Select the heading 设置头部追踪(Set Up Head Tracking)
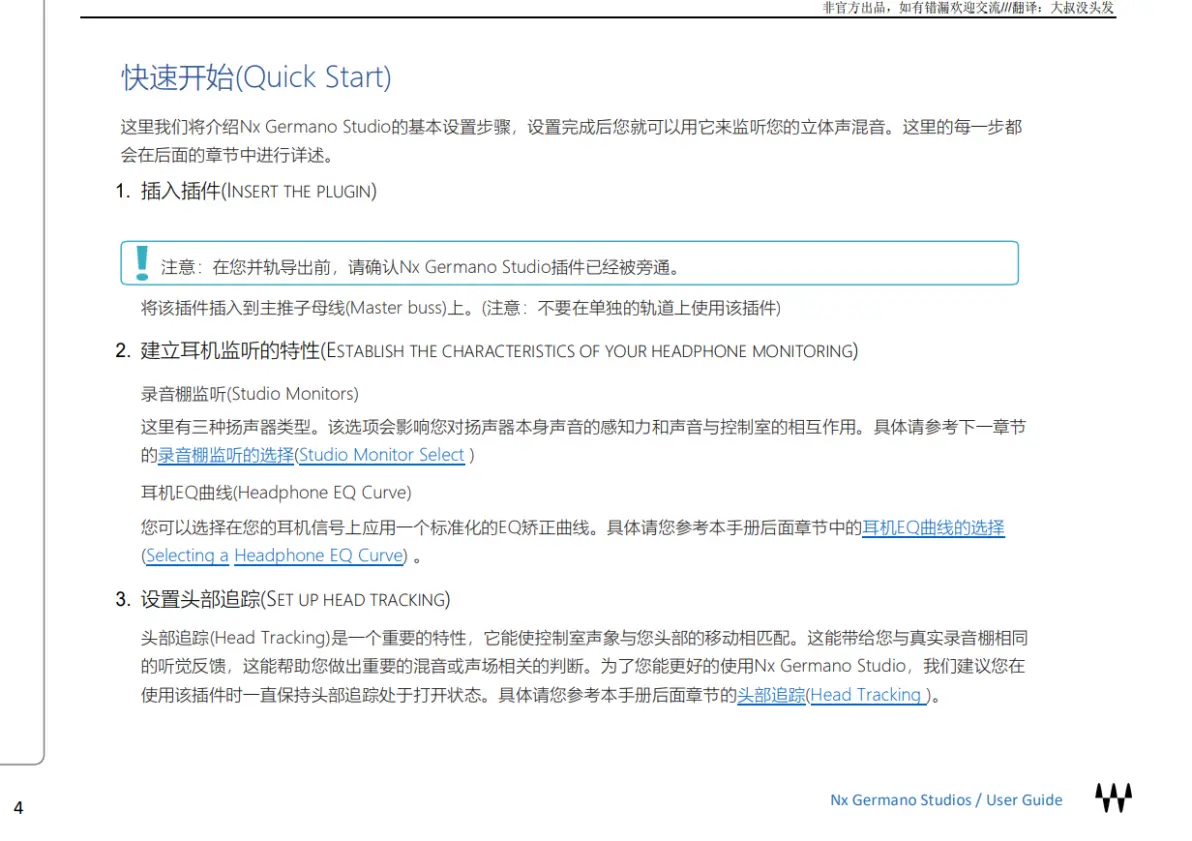The height and width of the screenshot is (841, 1192). [295, 599]
